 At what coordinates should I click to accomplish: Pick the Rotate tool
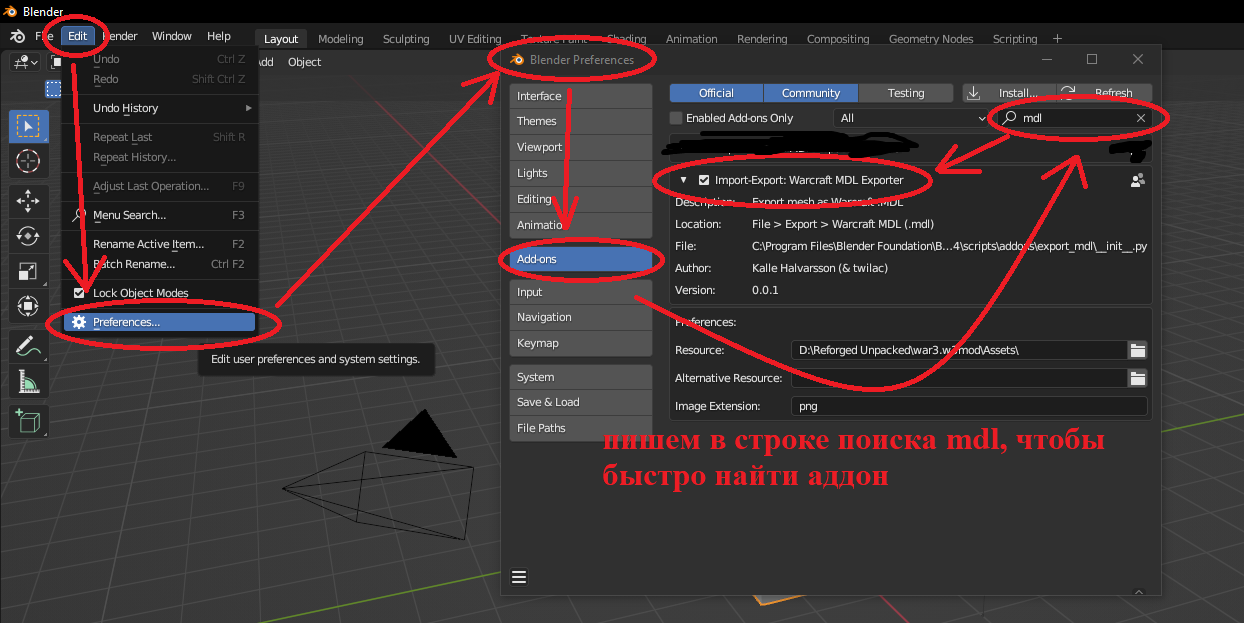(x=28, y=236)
